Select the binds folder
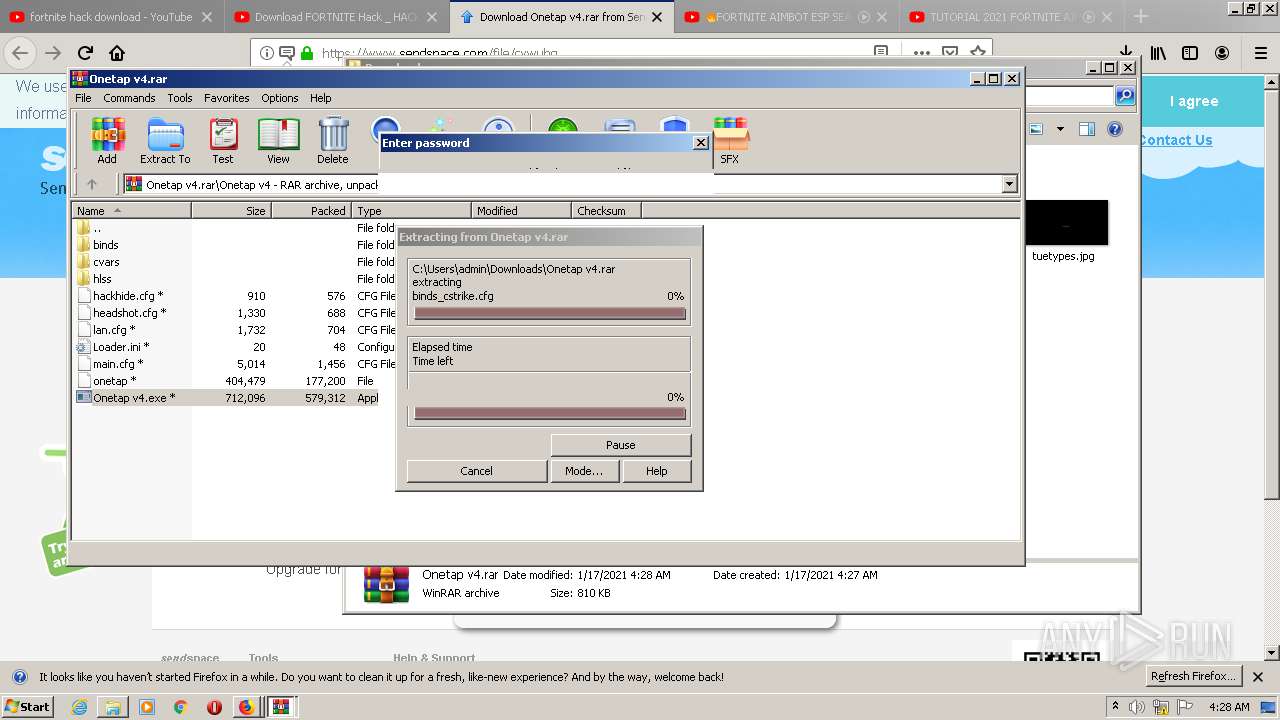The height and width of the screenshot is (720, 1280). (x=105, y=245)
